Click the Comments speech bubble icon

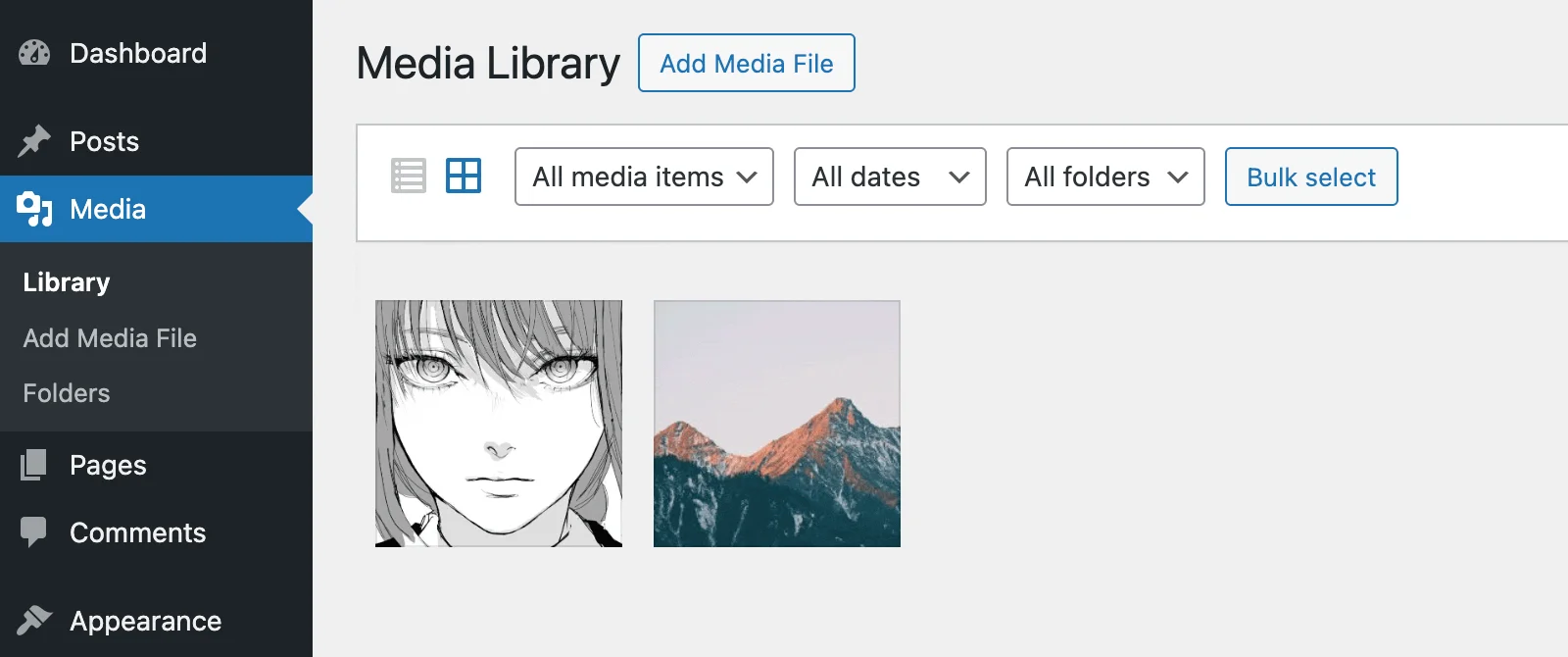coord(32,532)
